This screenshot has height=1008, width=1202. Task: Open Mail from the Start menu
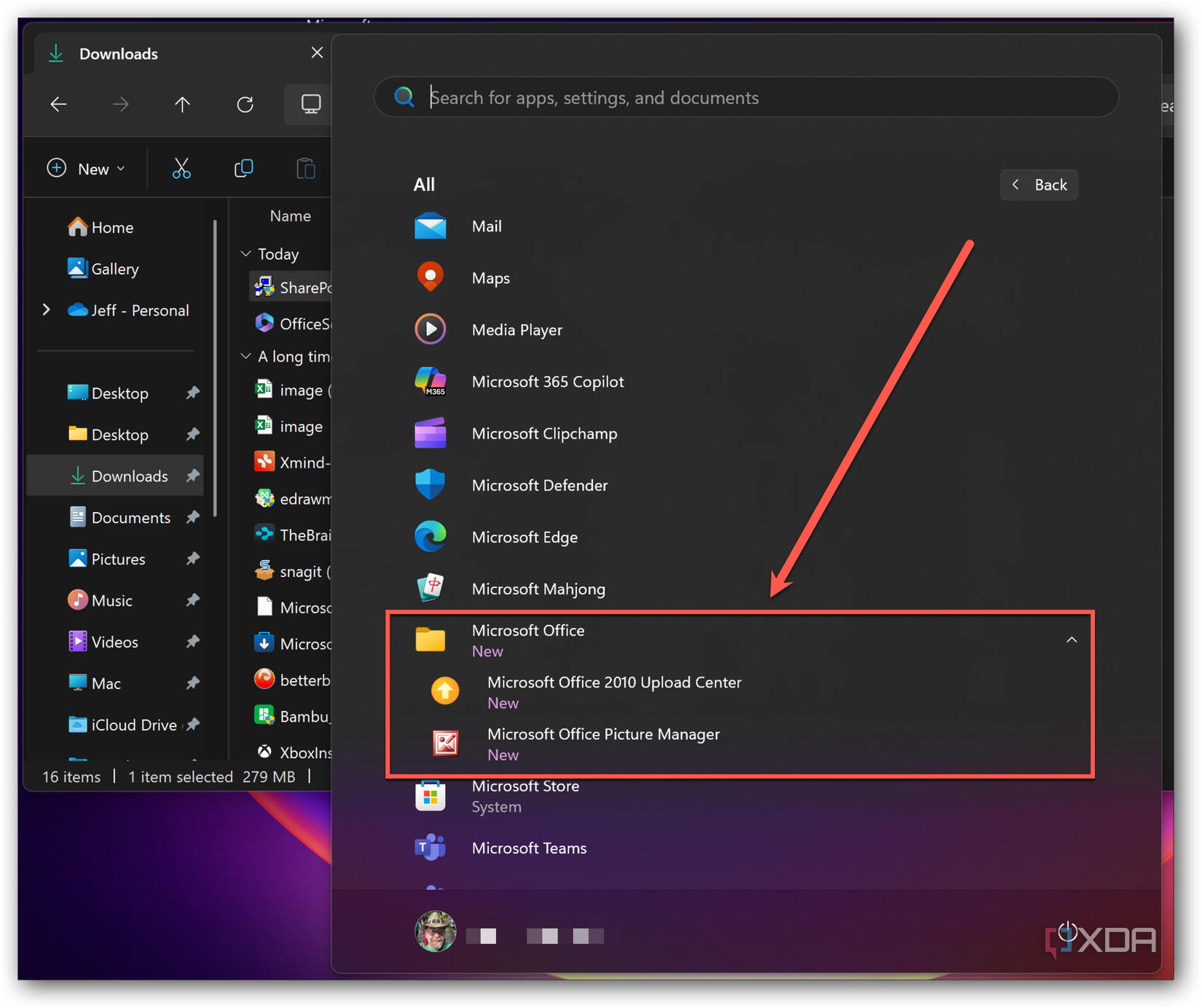(487, 226)
